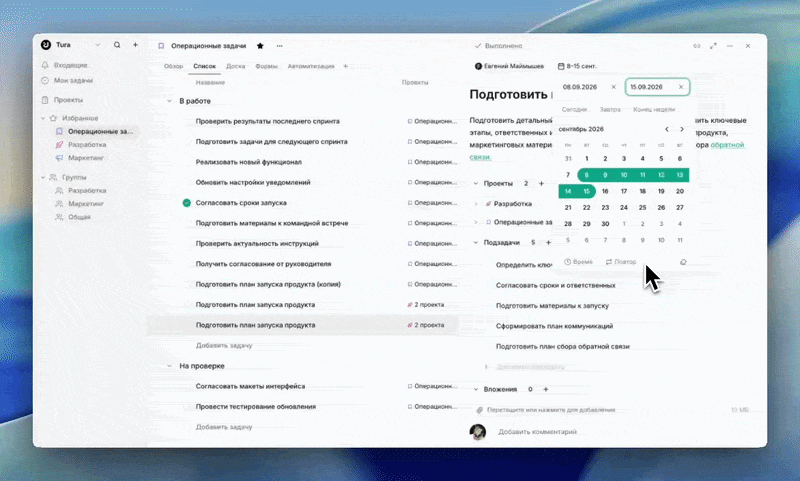Select September 24 in the calendar

click(x=624, y=208)
